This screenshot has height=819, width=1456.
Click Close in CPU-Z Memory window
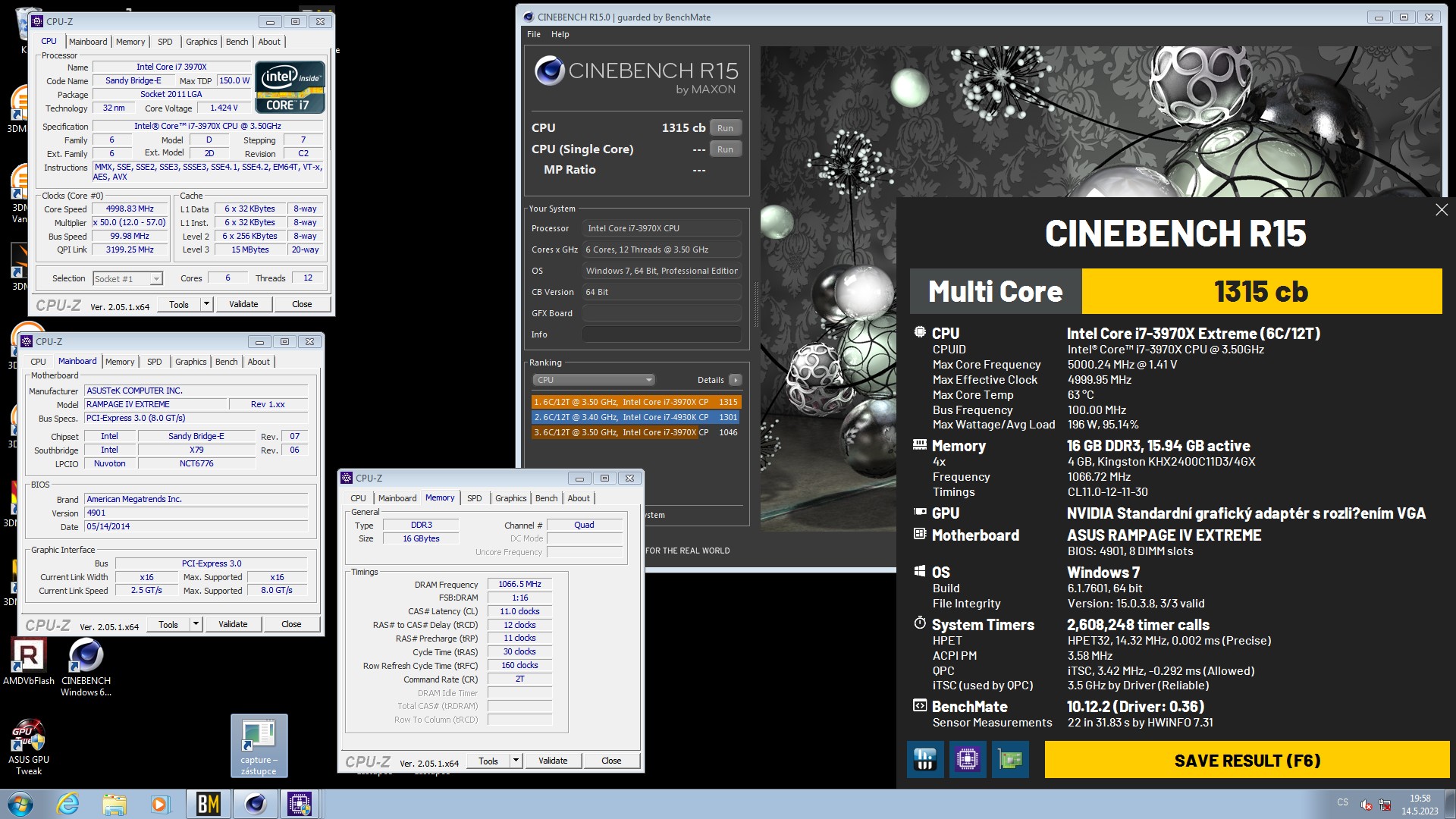[x=611, y=761]
